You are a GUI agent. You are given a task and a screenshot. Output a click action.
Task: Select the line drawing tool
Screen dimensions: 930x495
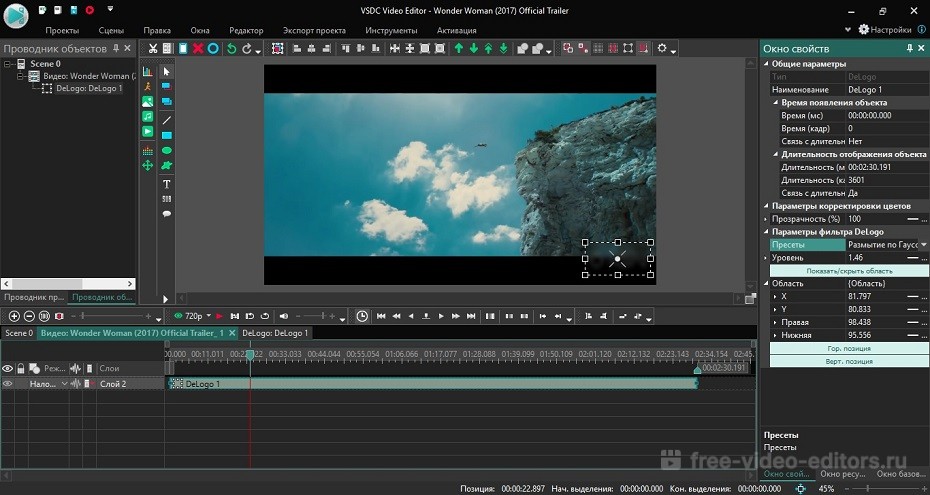(x=166, y=119)
